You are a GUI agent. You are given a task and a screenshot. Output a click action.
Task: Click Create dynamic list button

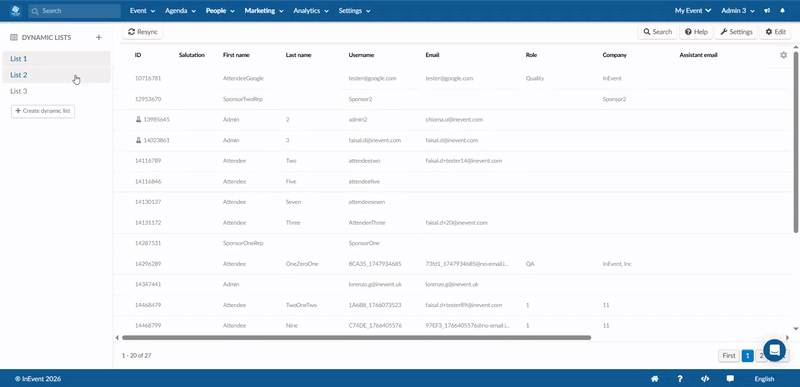(x=43, y=111)
